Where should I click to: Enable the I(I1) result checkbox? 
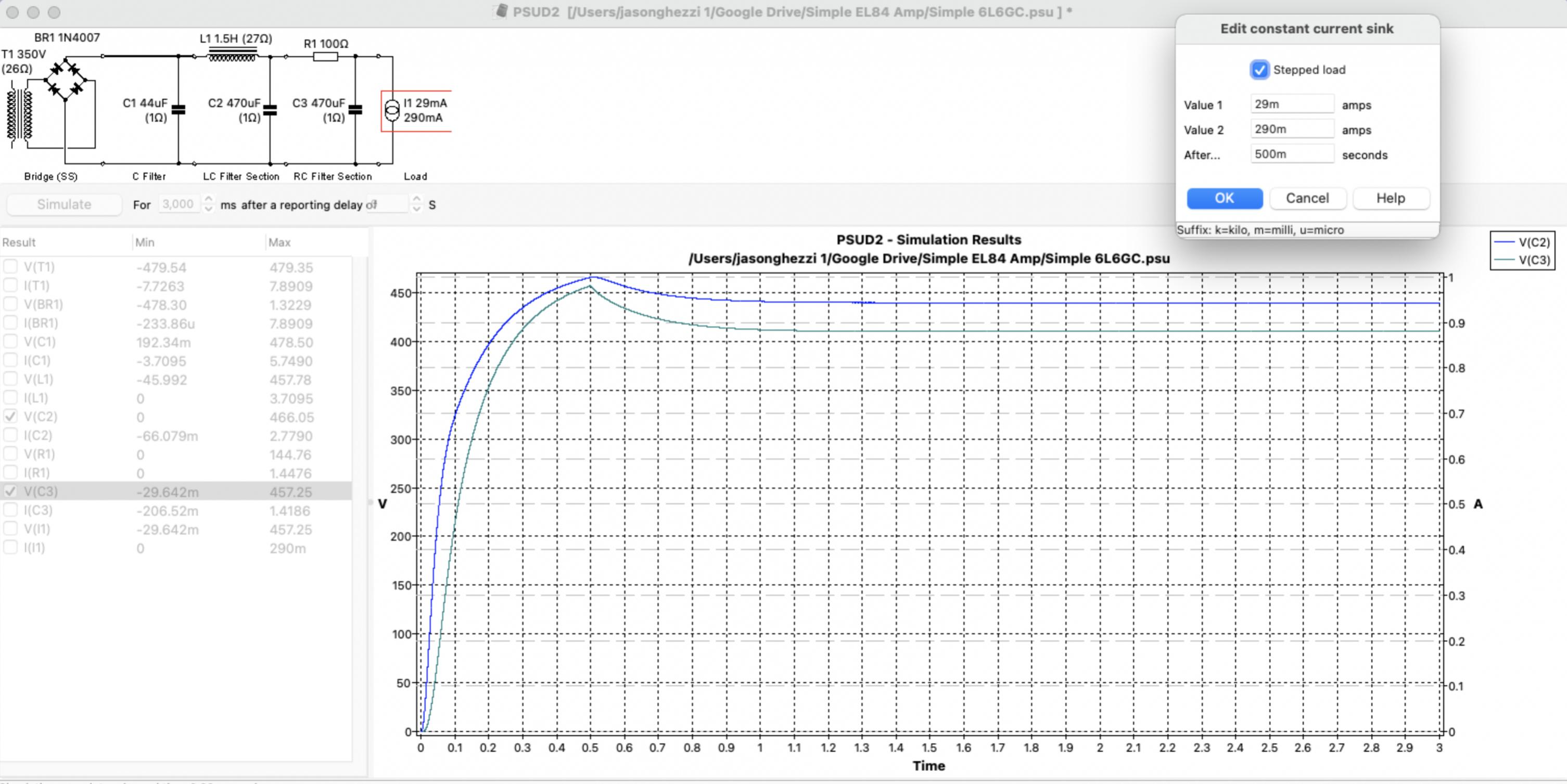(x=10, y=547)
